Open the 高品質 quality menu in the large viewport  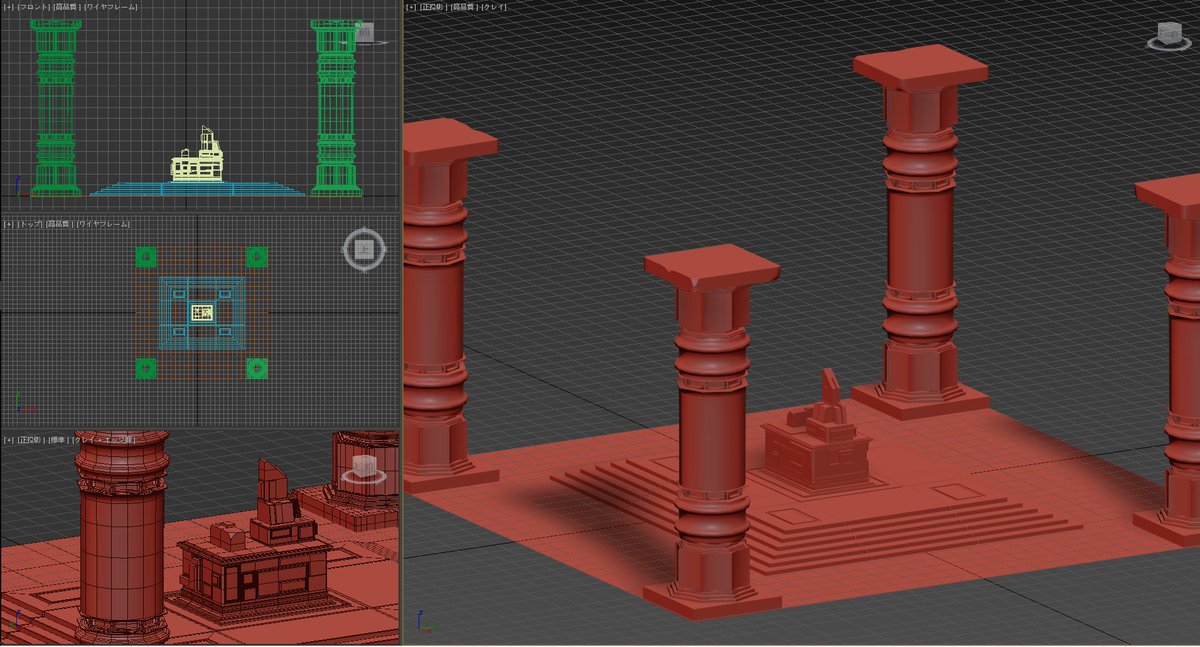[x=463, y=7]
